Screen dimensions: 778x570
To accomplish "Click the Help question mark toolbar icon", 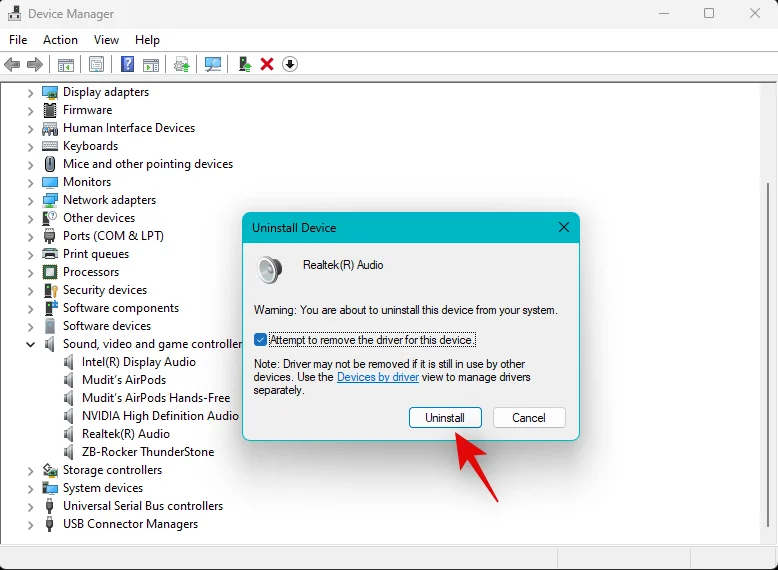I will coord(127,64).
